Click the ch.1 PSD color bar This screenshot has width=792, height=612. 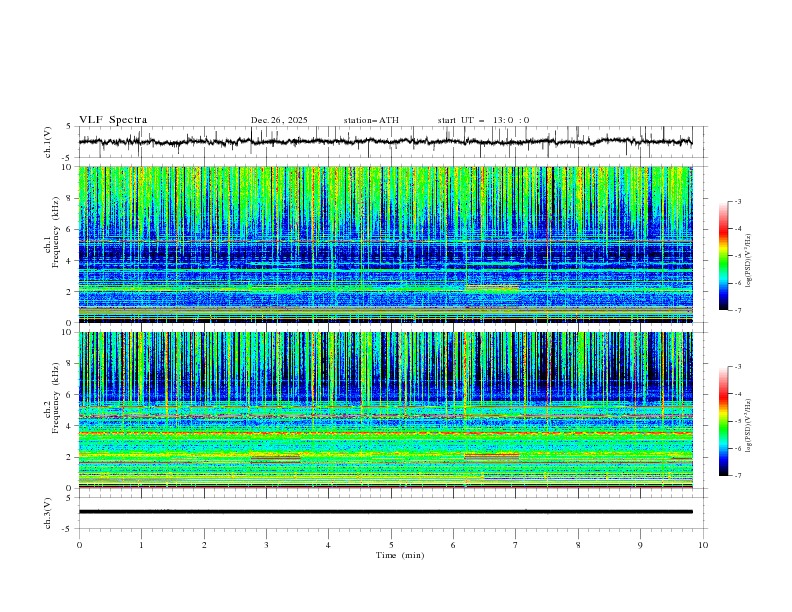pyautogui.click(x=723, y=256)
